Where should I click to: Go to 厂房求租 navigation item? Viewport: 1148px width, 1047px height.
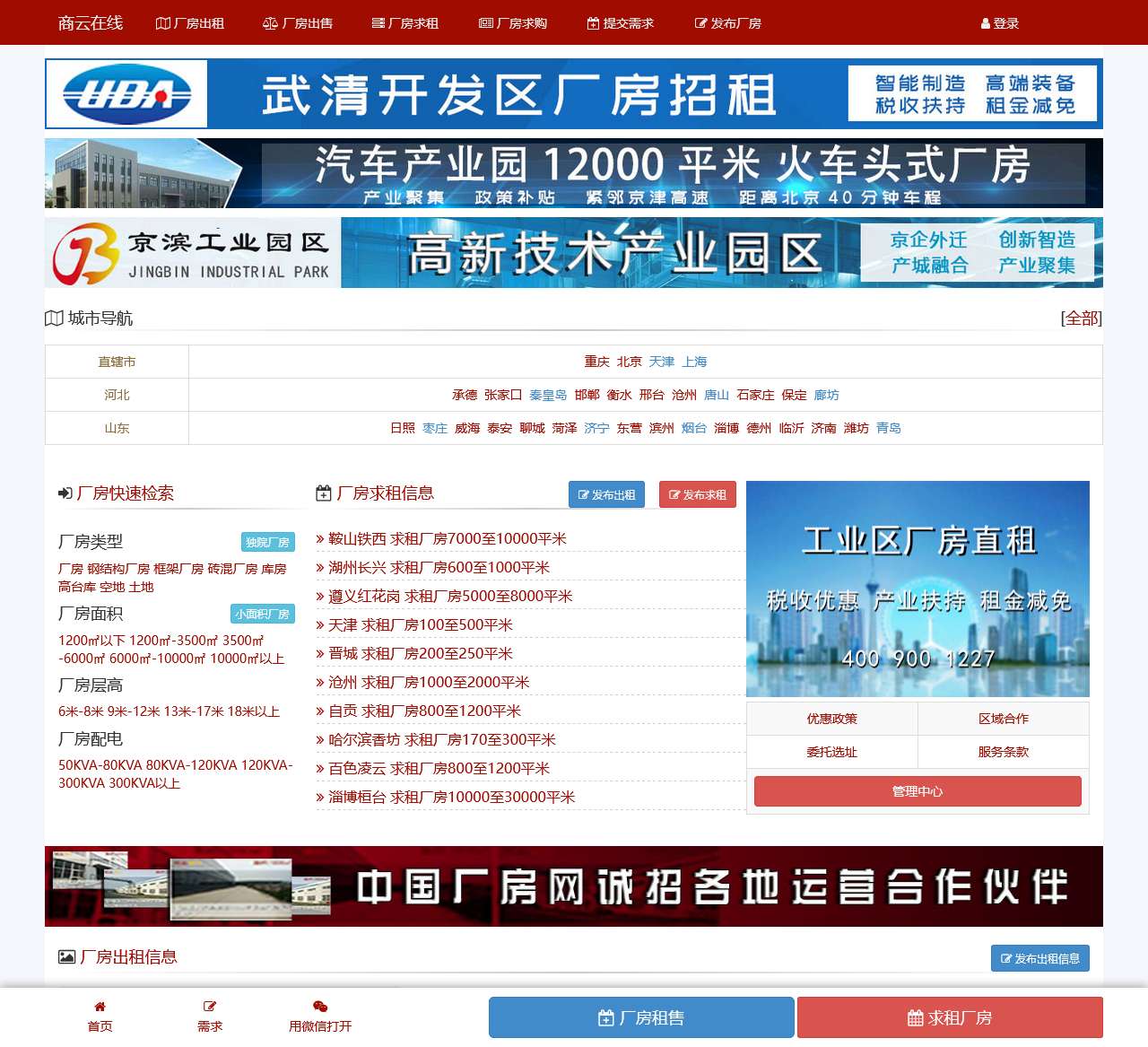[x=405, y=23]
